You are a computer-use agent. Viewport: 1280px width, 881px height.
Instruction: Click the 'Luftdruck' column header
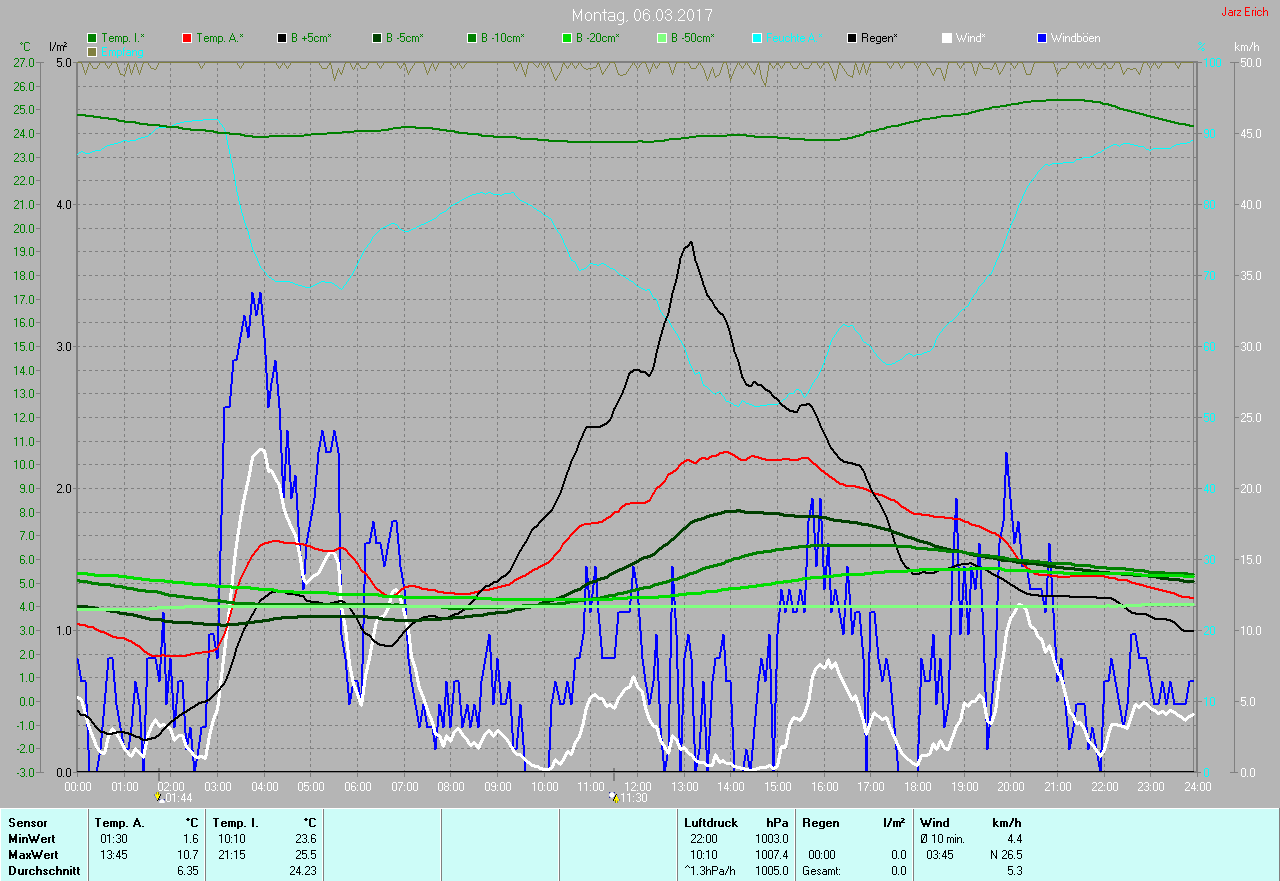pos(711,823)
